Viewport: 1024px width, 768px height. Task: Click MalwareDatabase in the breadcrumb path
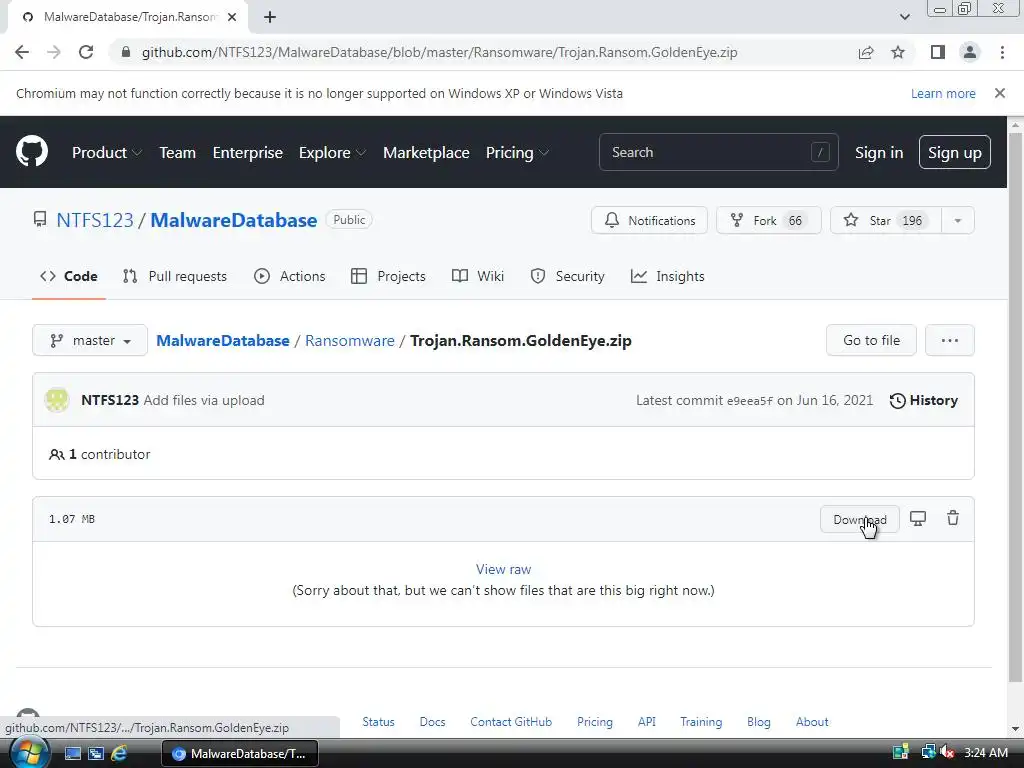click(223, 340)
